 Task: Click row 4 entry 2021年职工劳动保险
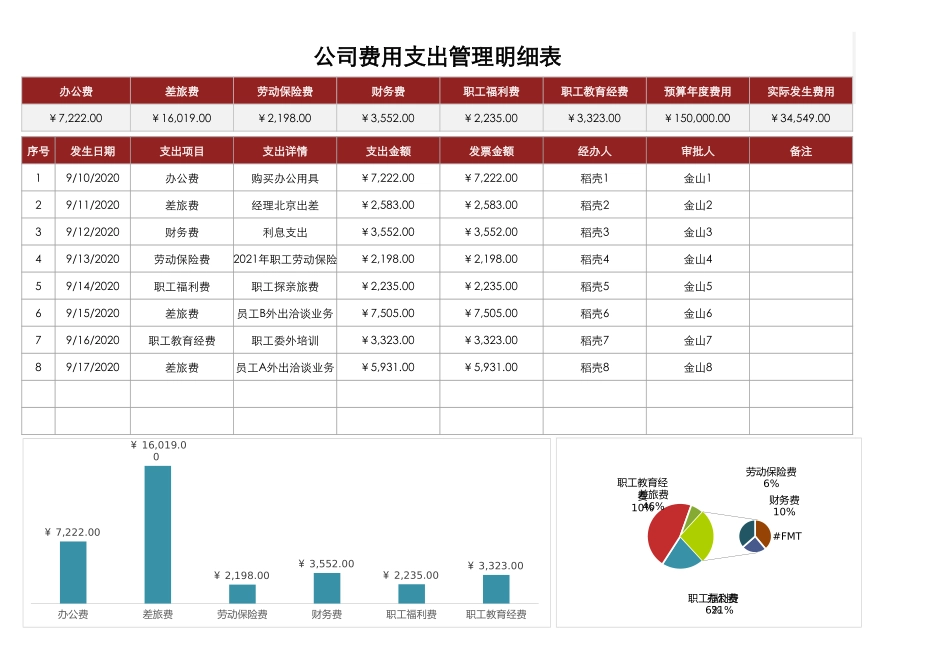[x=286, y=259]
